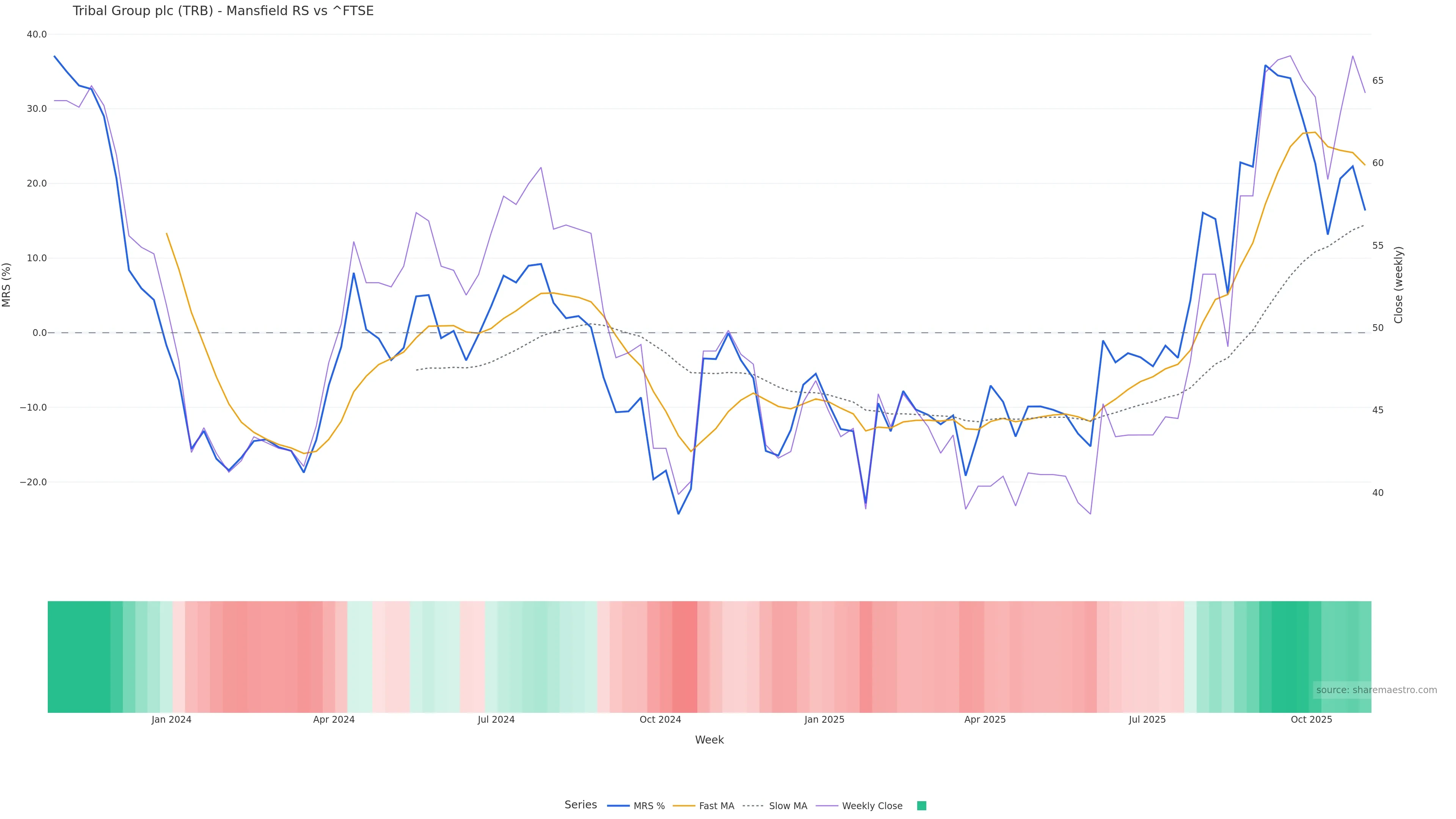
Task: Click the green square legend swatch
Action: [x=921, y=806]
